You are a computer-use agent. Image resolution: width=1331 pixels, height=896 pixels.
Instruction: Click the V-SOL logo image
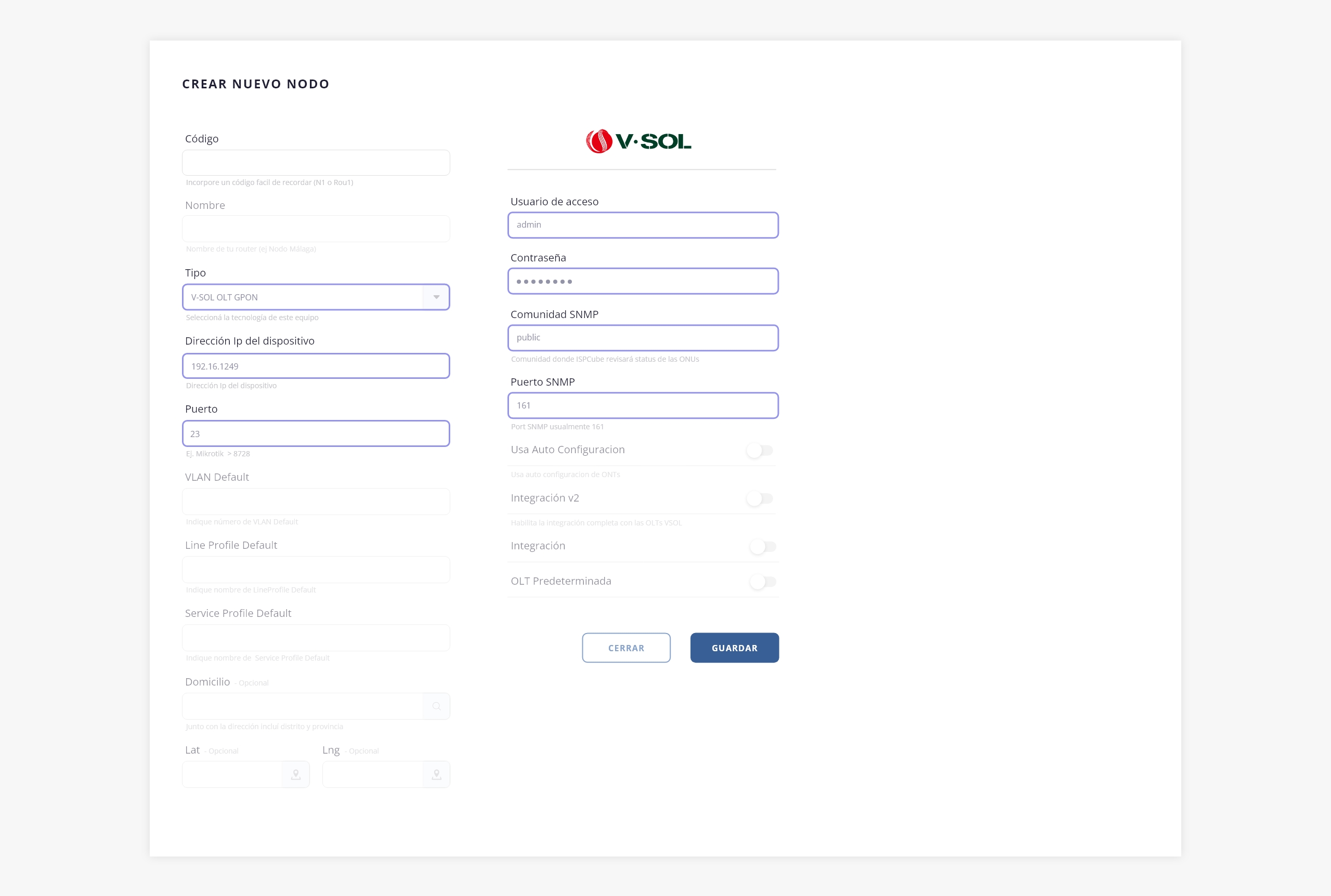pos(638,141)
